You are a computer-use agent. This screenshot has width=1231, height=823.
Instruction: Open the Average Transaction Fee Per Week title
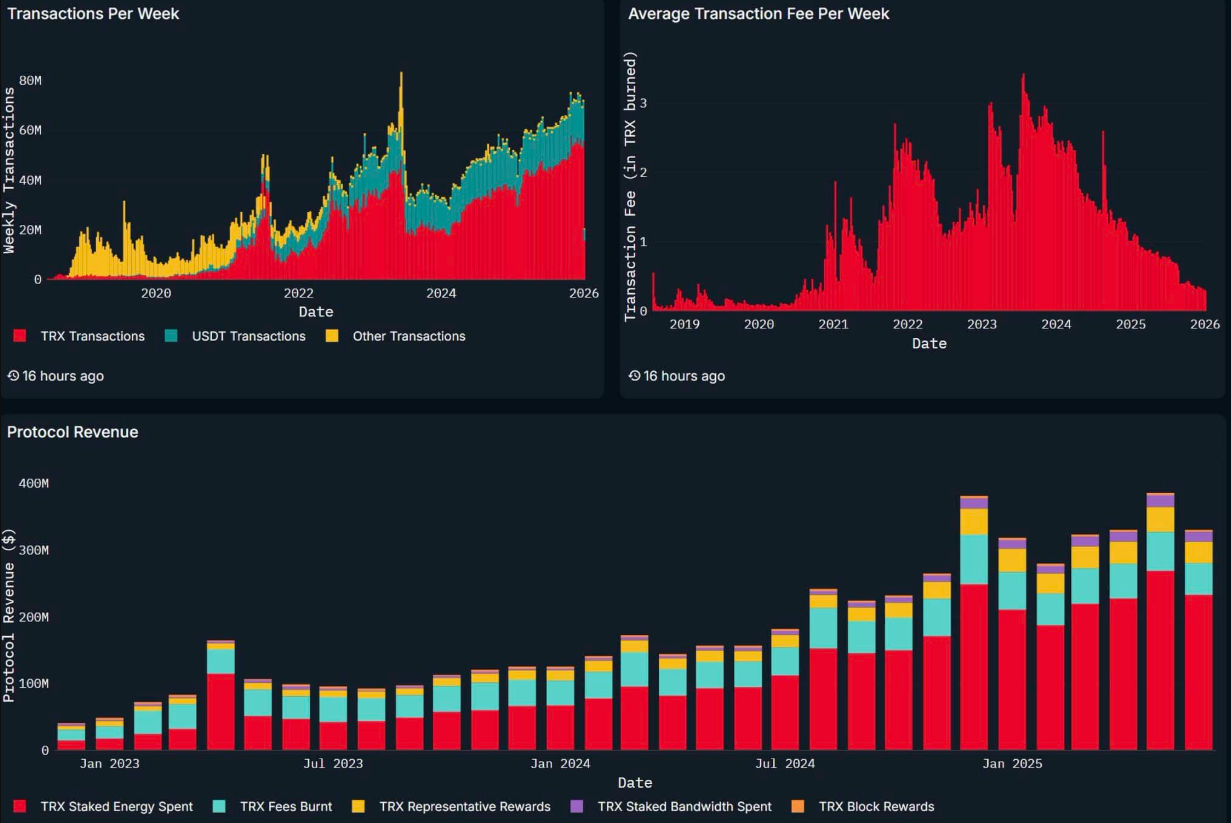(758, 14)
